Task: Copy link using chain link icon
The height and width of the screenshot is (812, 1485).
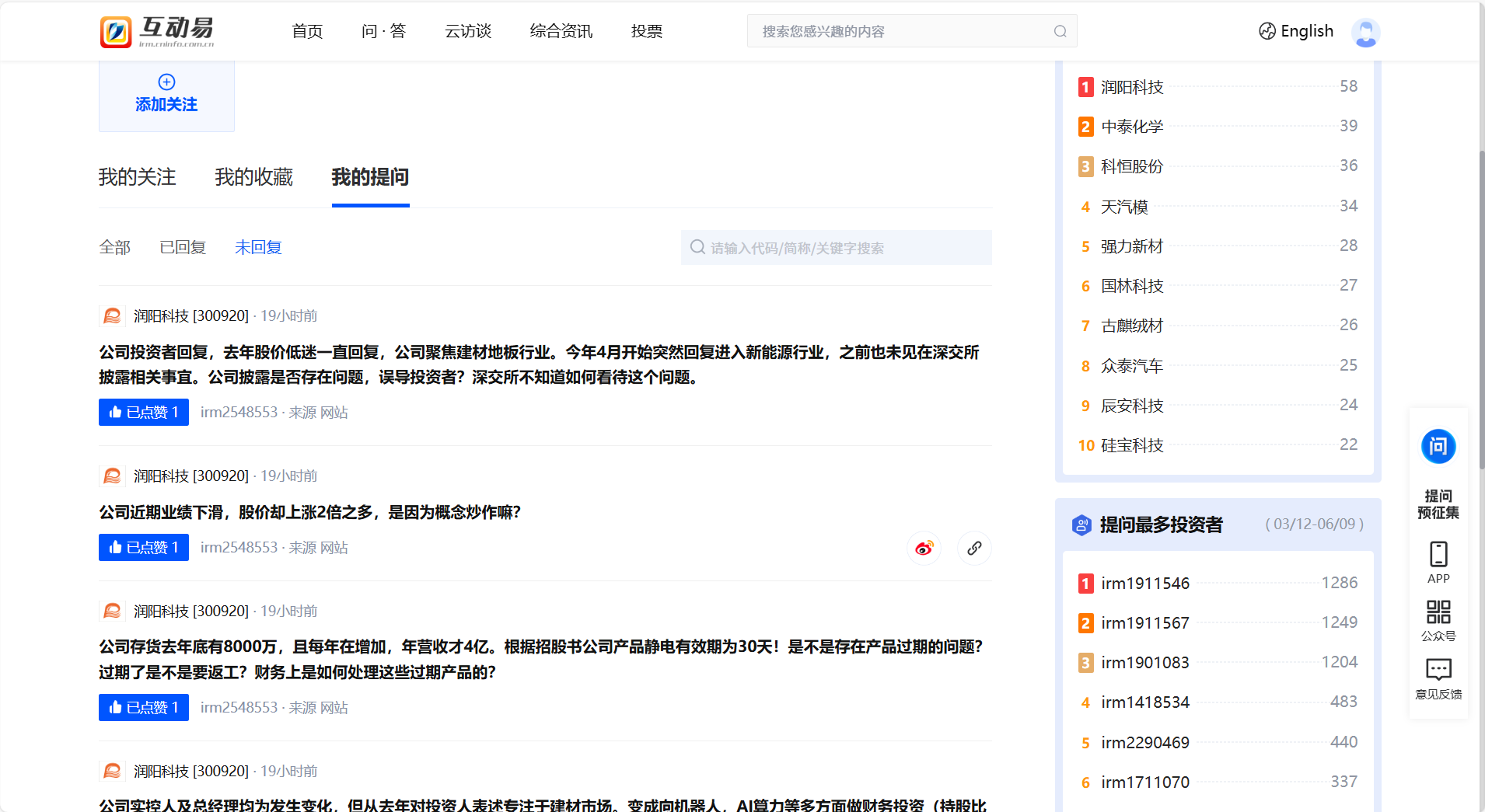Action: click(x=974, y=548)
